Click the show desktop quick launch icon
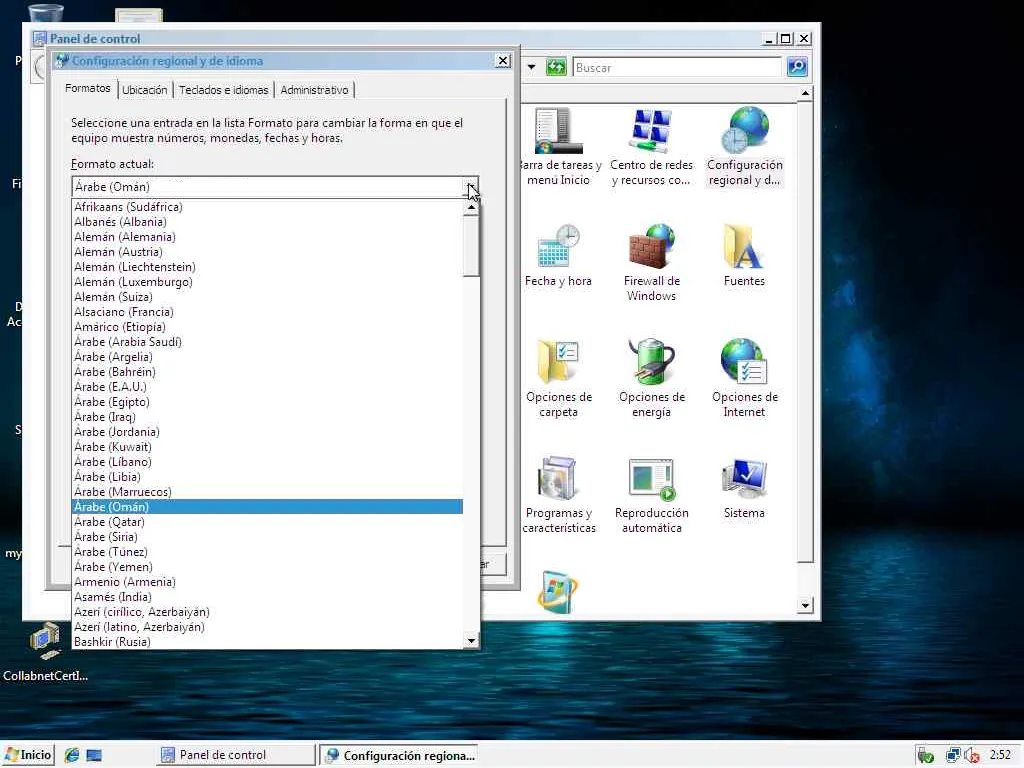 tap(94, 755)
